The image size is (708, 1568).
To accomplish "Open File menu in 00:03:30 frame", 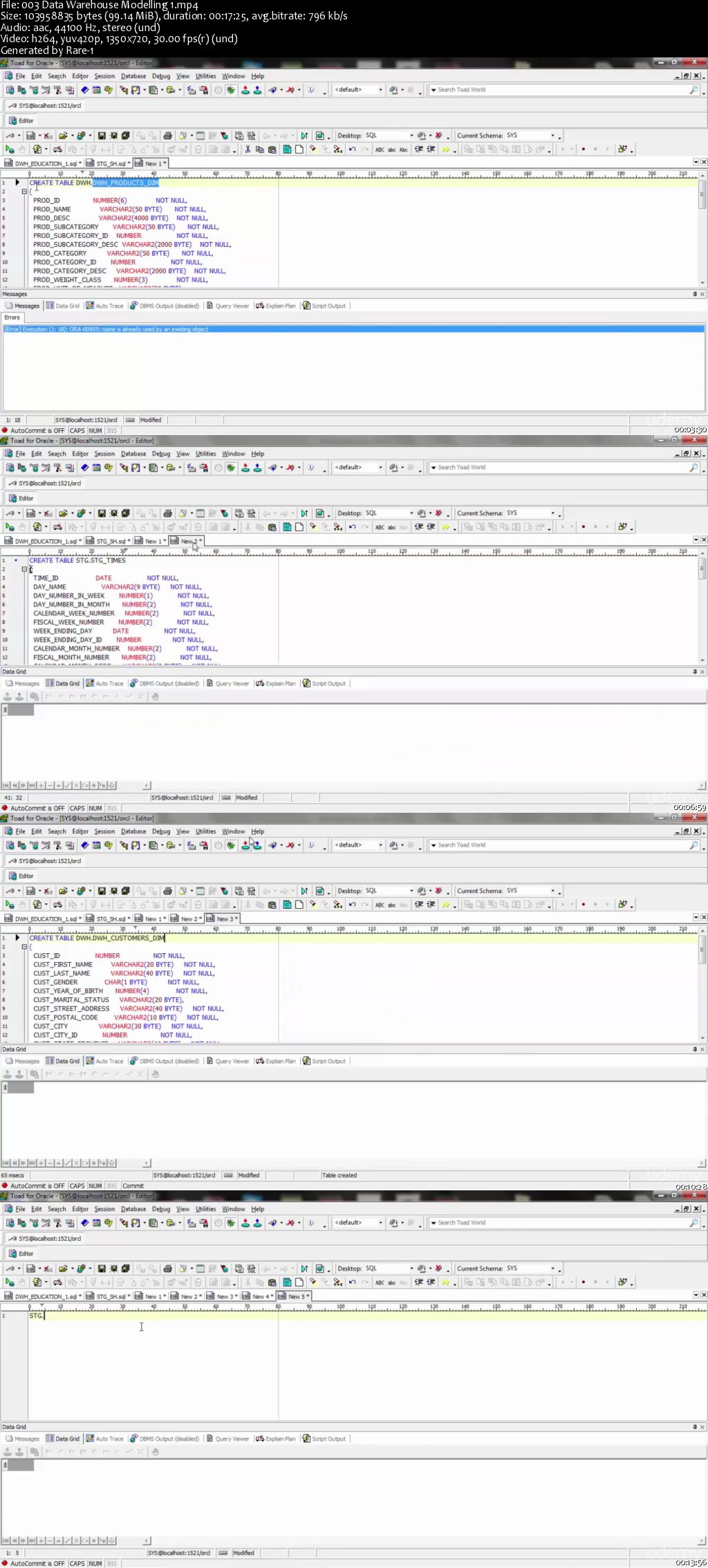I will [20, 76].
